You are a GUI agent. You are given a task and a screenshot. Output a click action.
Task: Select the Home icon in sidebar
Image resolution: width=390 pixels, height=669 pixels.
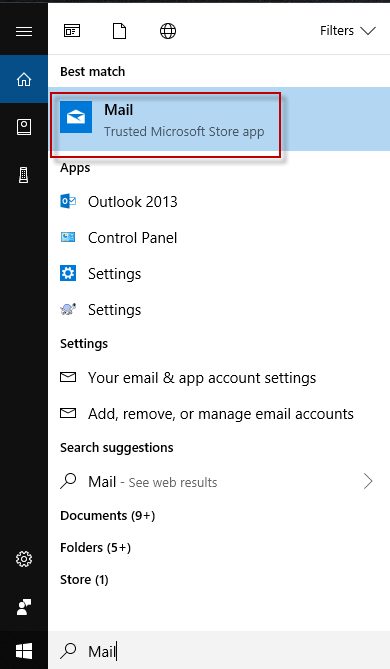click(x=24, y=79)
